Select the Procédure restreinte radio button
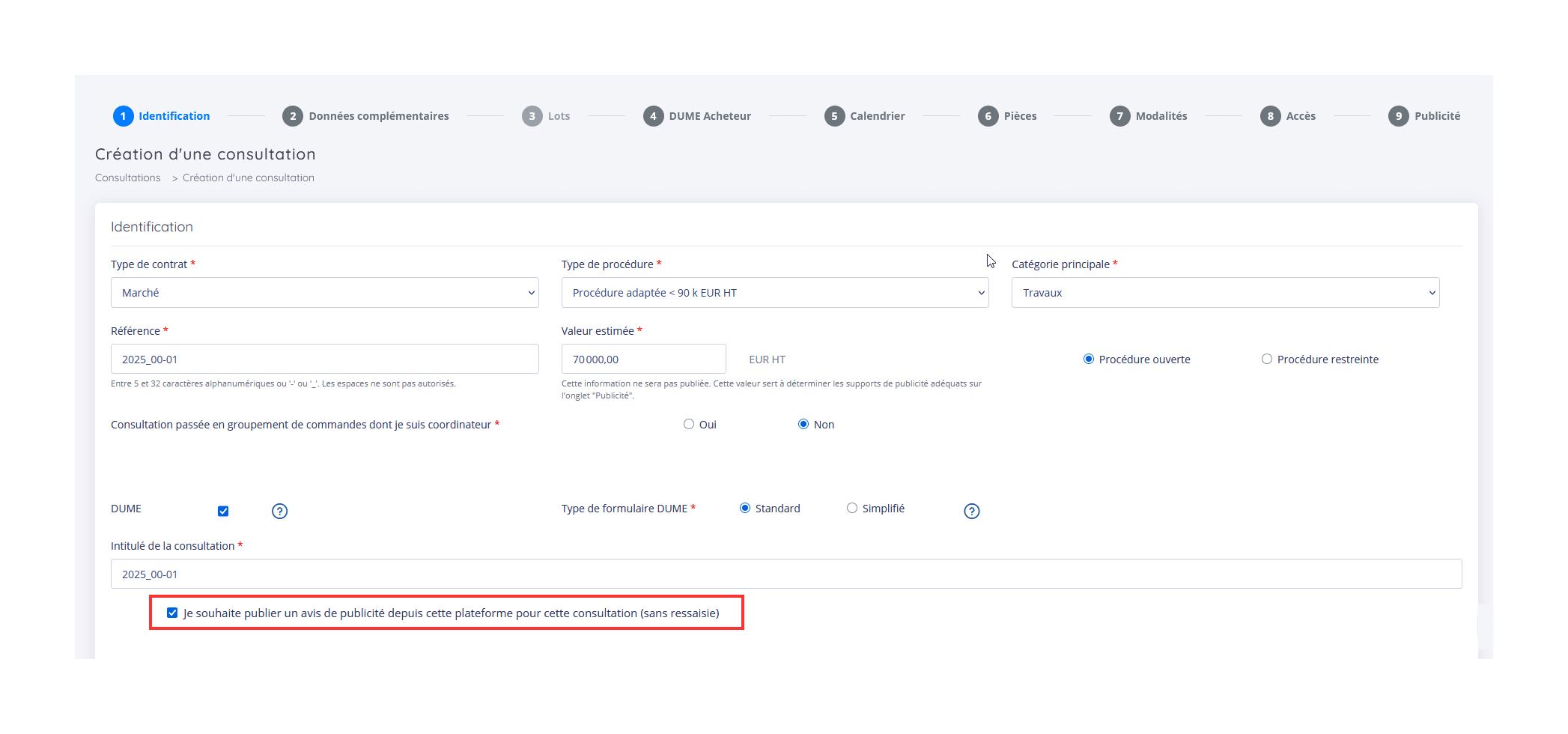1568x734 pixels. (x=1267, y=359)
